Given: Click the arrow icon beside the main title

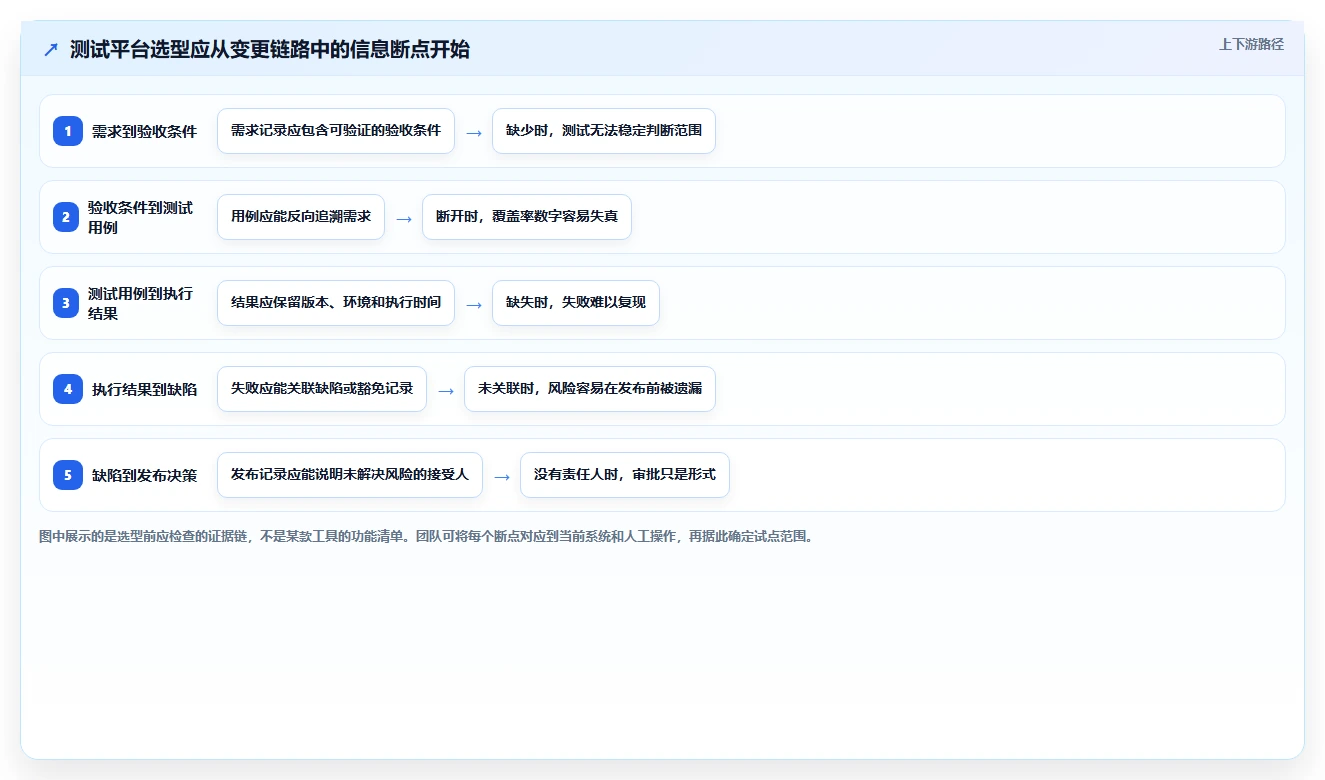Looking at the screenshot, I should pos(51,50).
